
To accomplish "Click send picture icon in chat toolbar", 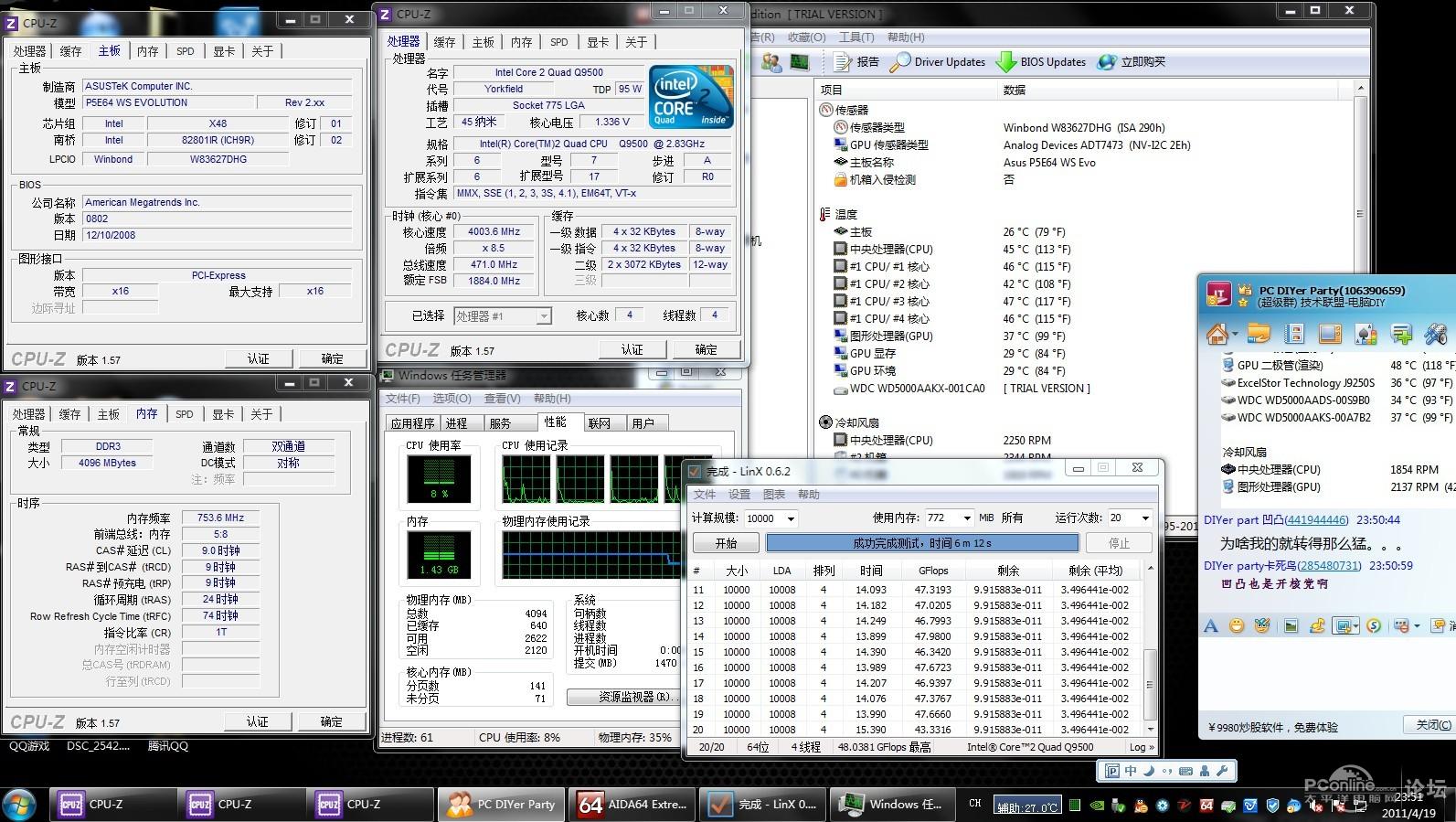I will [1291, 626].
